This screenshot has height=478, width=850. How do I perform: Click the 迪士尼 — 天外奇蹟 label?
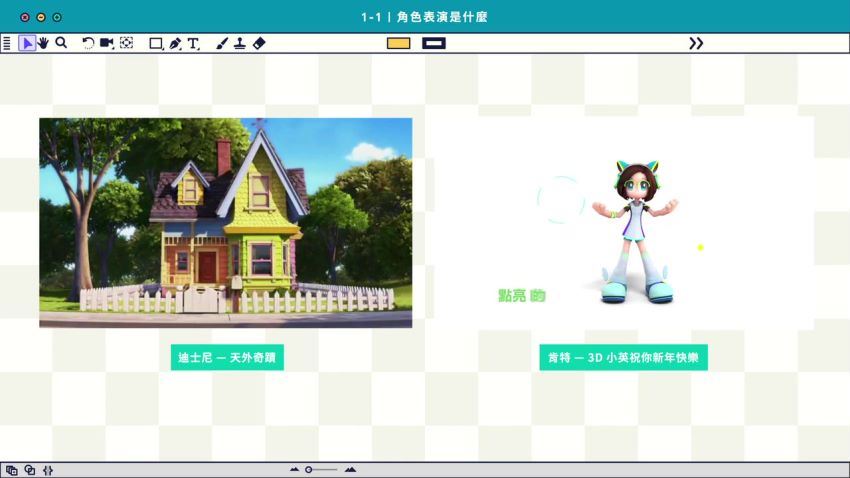[x=227, y=358]
